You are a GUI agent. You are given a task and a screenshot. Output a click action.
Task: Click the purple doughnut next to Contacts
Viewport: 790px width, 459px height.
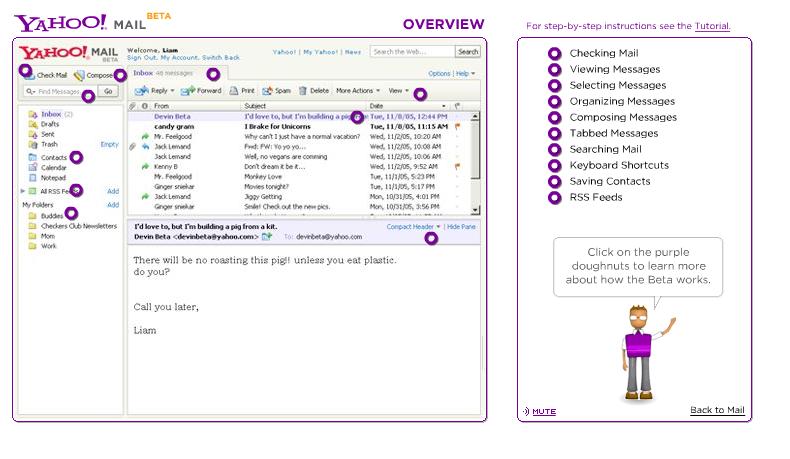(x=76, y=158)
